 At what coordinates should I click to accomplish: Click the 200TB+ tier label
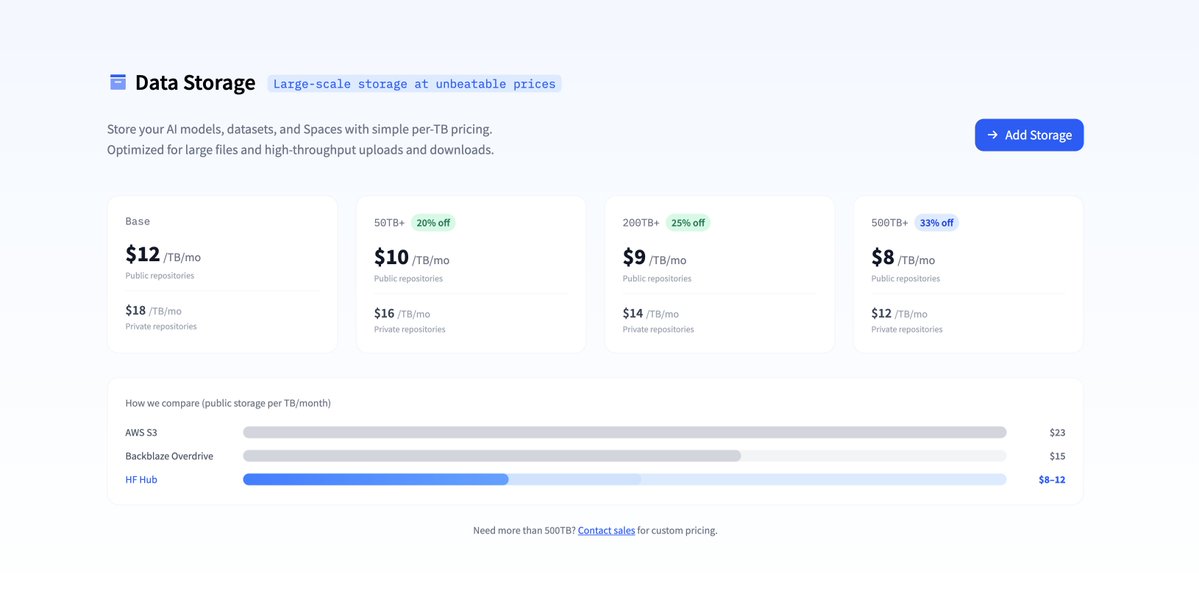click(641, 223)
